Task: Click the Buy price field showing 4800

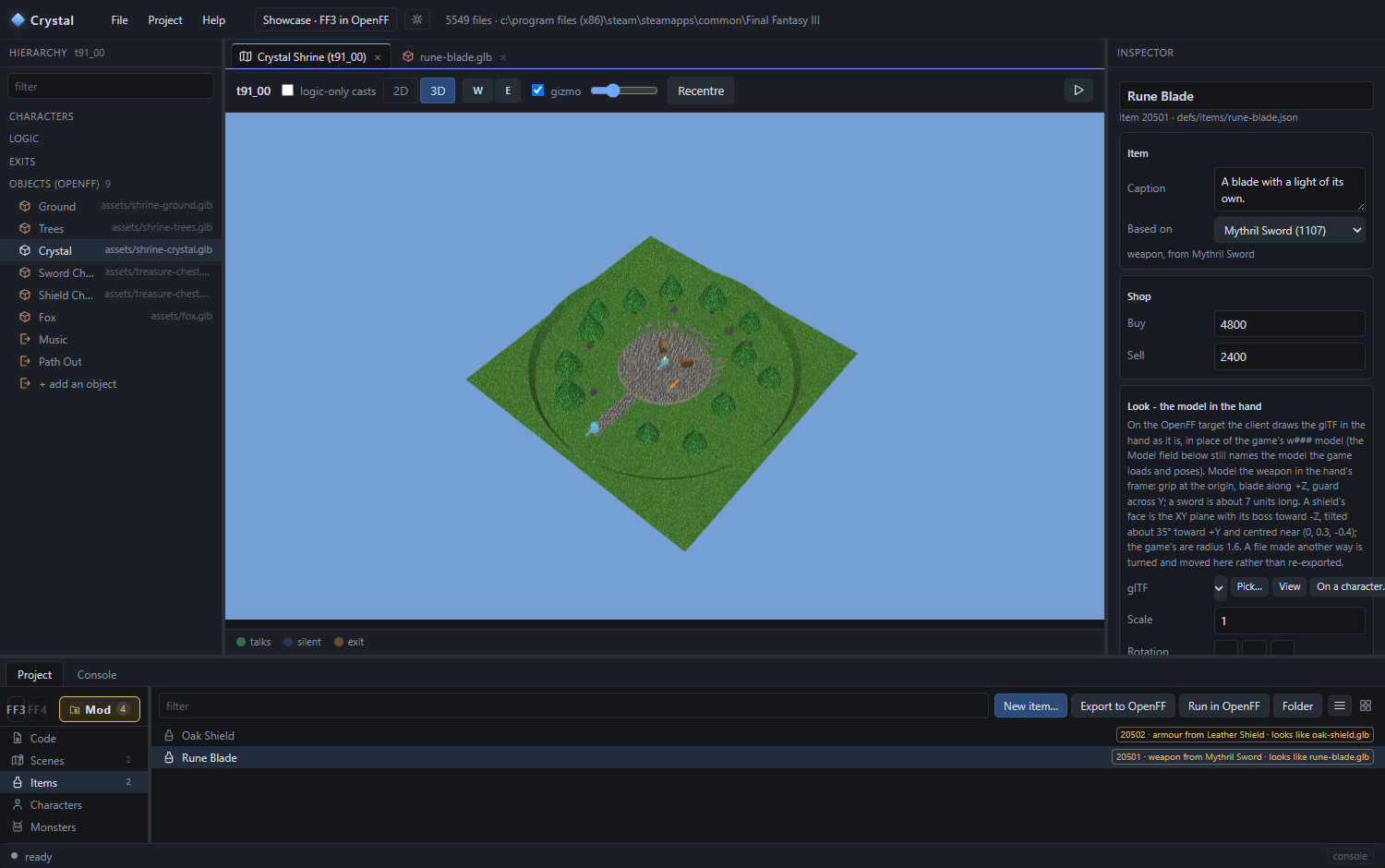Action: [1289, 324]
